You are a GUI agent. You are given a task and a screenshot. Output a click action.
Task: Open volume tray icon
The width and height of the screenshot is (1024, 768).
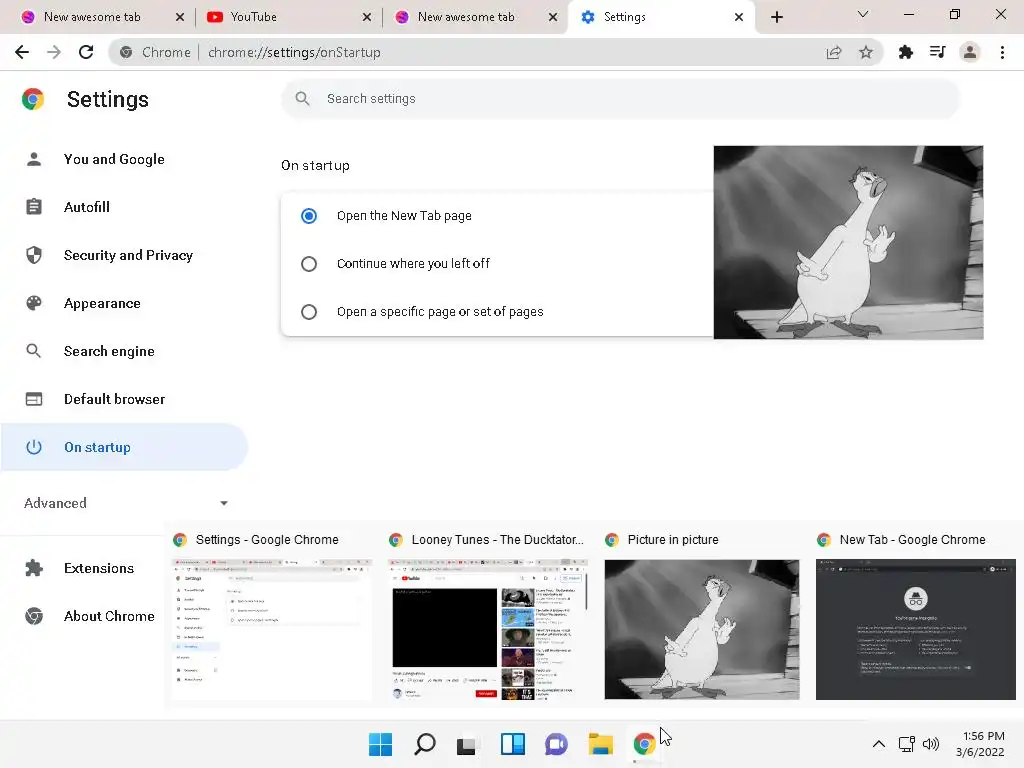tap(931, 744)
